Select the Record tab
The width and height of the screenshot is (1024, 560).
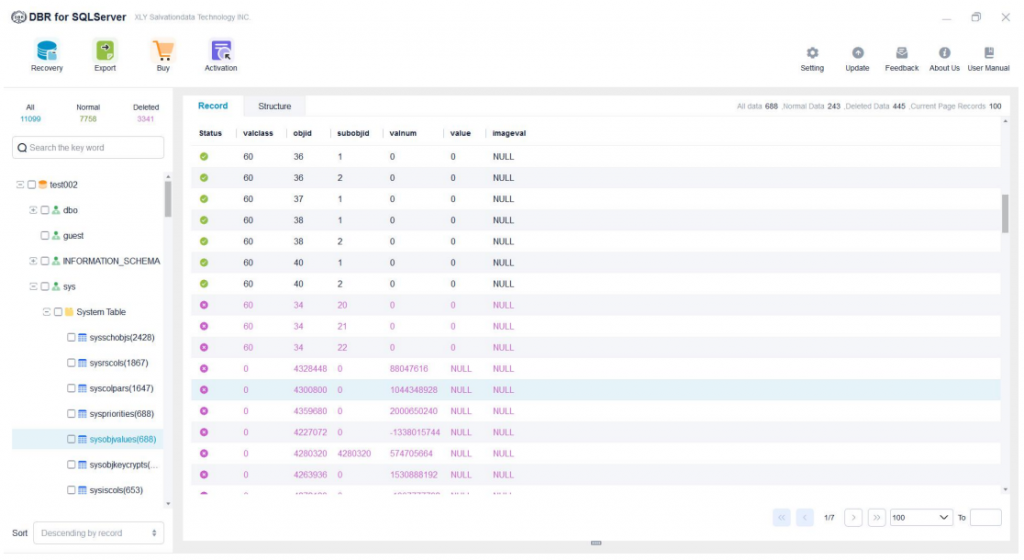213,106
